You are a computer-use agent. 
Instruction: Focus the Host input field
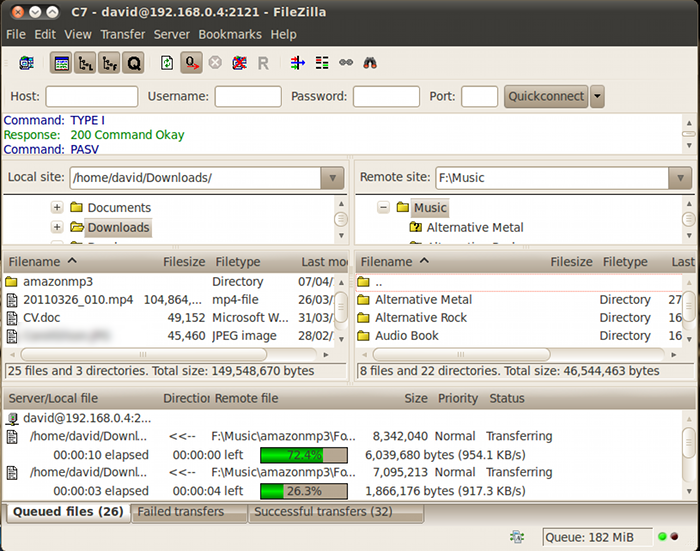click(92, 96)
